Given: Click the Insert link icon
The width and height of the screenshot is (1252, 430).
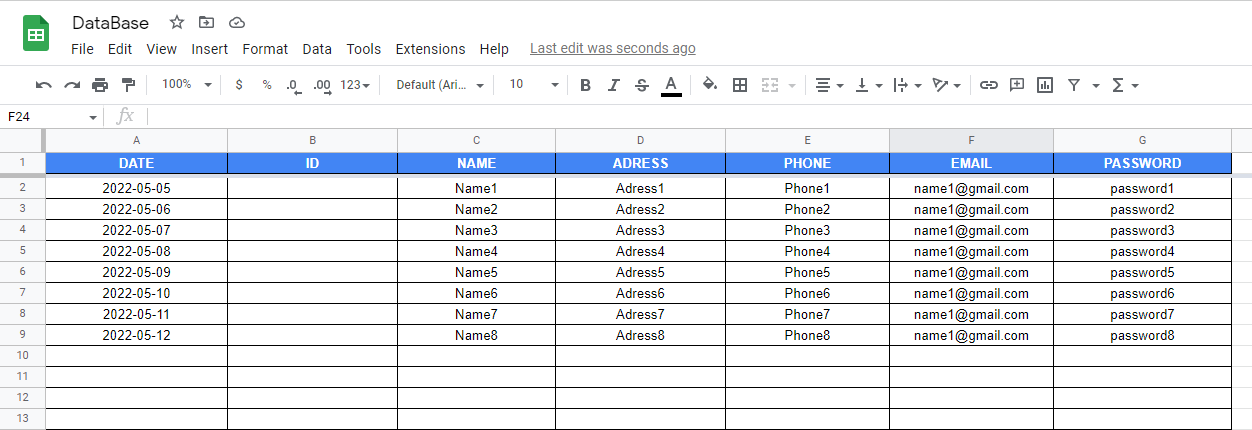Looking at the screenshot, I should [x=988, y=85].
